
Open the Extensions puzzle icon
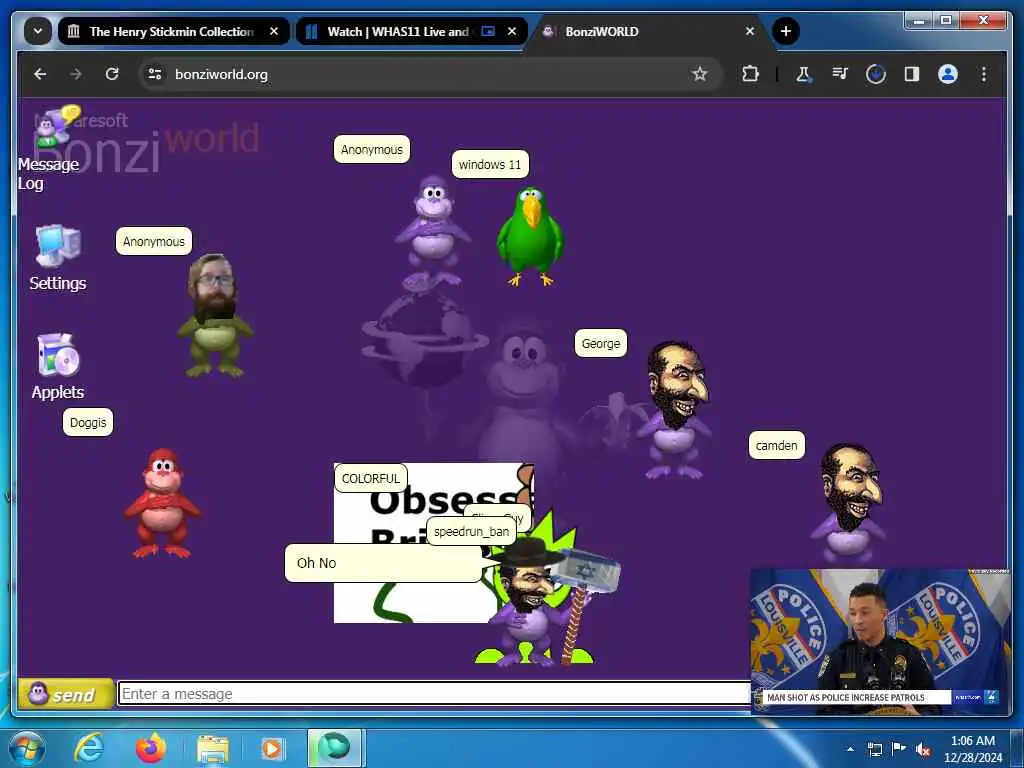(x=750, y=74)
